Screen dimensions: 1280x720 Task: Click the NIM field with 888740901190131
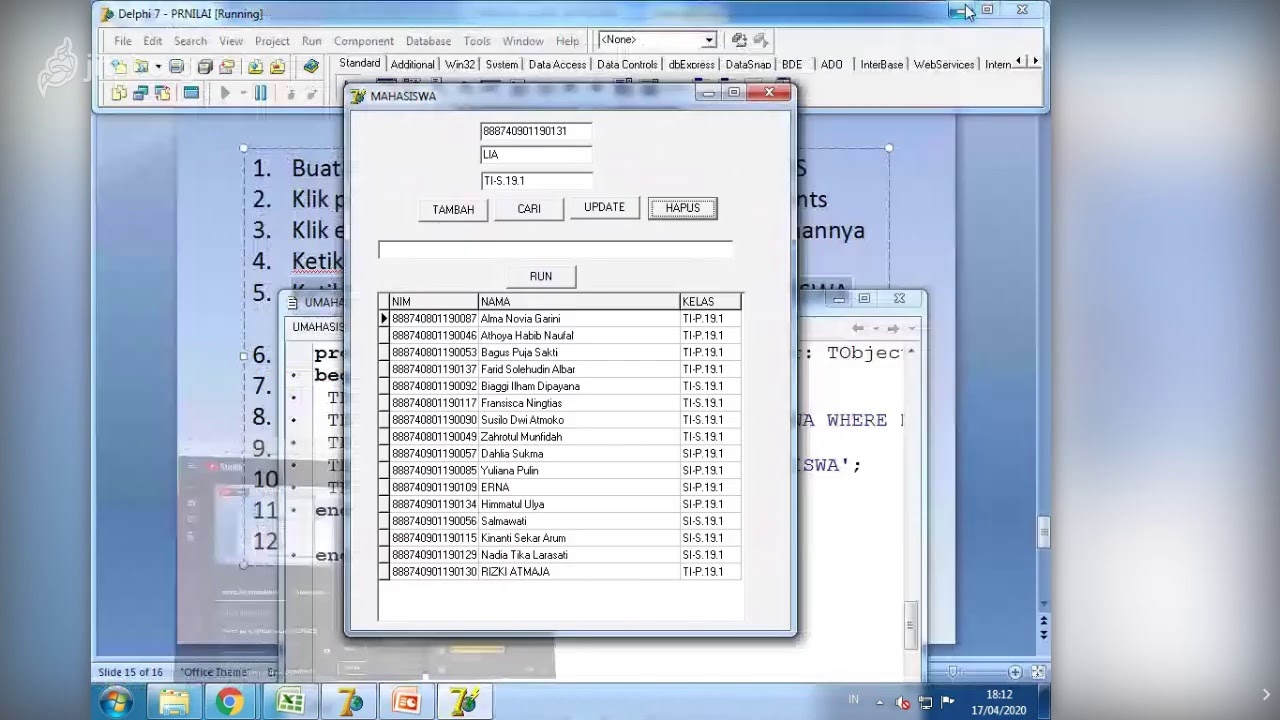coord(536,131)
